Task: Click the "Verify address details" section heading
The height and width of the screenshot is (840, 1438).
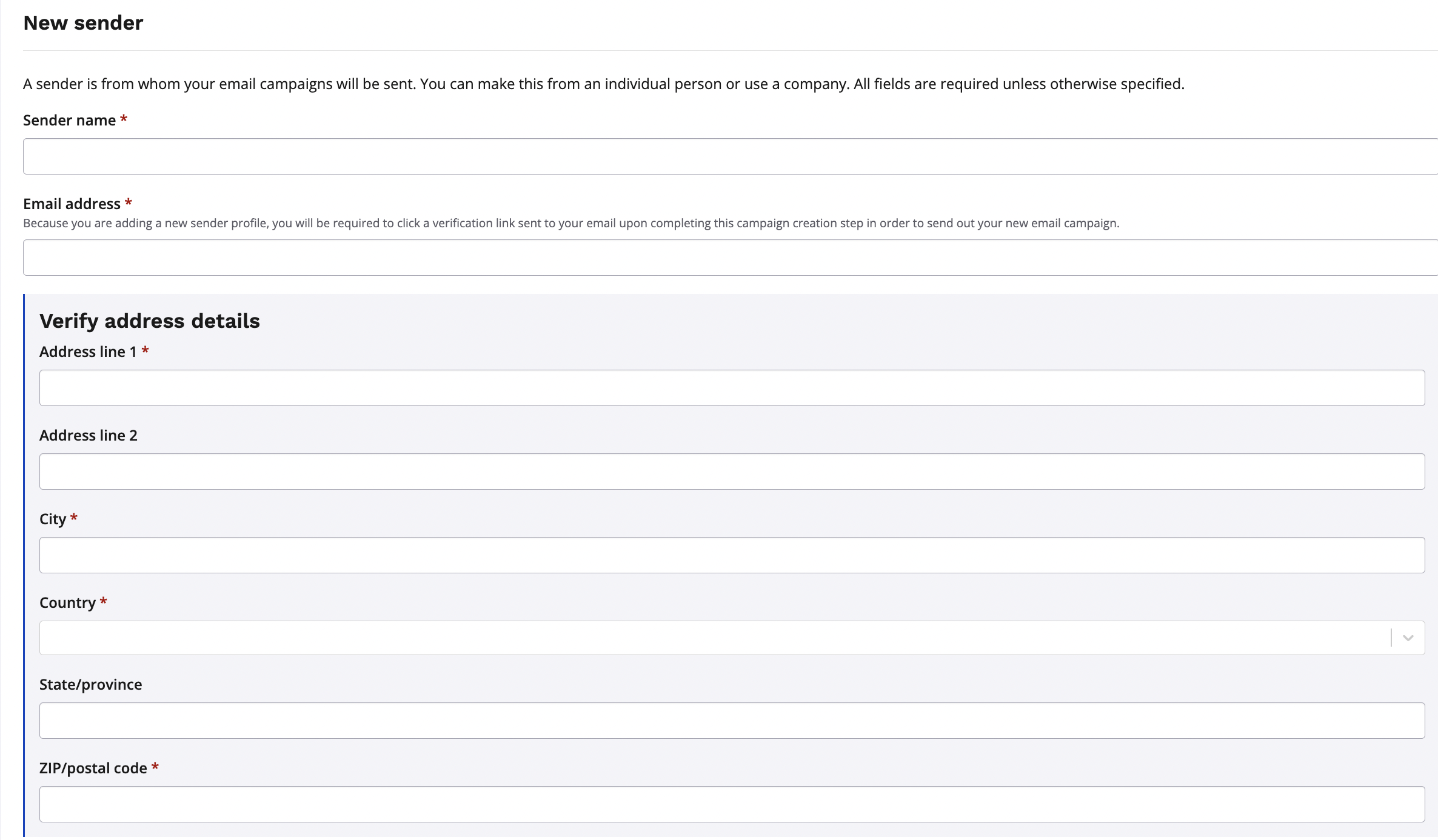Action: tap(150, 321)
